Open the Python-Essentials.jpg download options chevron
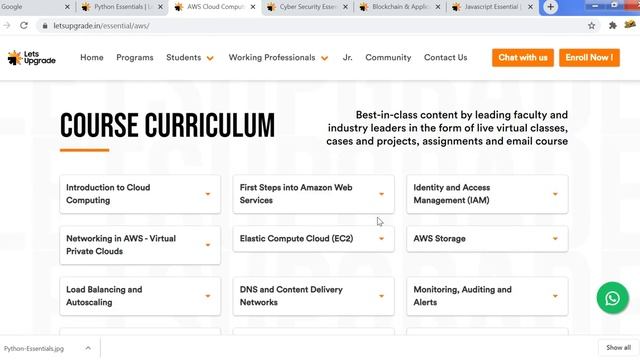The image size is (640, 360). pos(88,348)
